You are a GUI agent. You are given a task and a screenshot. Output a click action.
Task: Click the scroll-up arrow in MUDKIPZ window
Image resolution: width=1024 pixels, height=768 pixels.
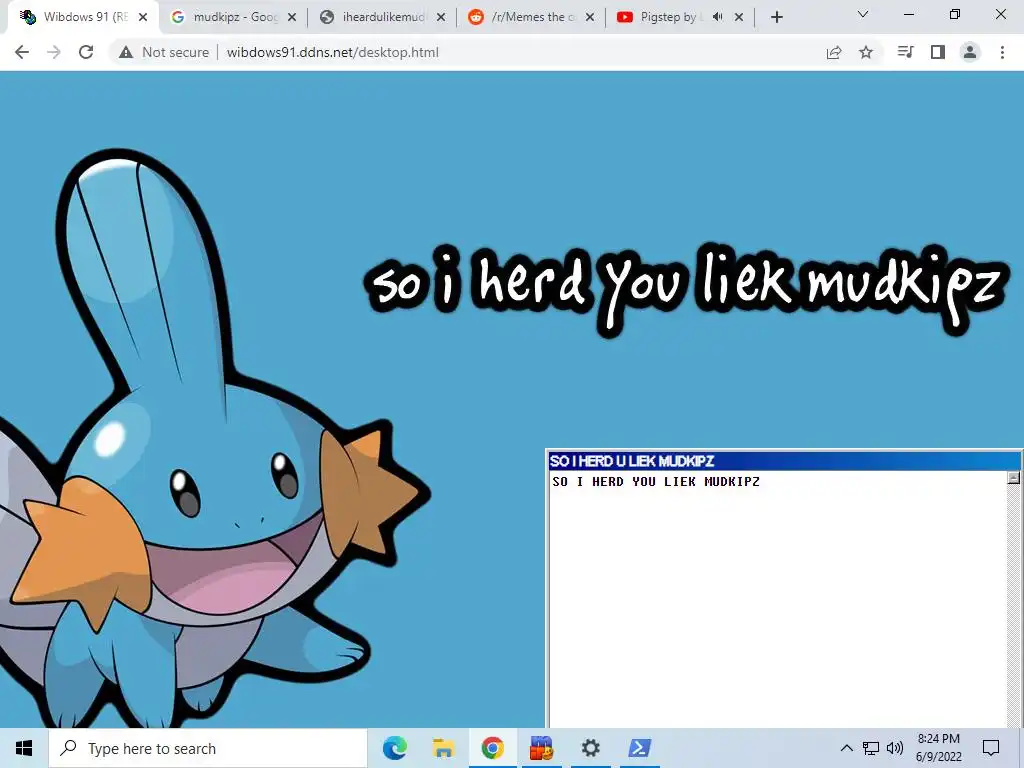[x=1014, y=478]
